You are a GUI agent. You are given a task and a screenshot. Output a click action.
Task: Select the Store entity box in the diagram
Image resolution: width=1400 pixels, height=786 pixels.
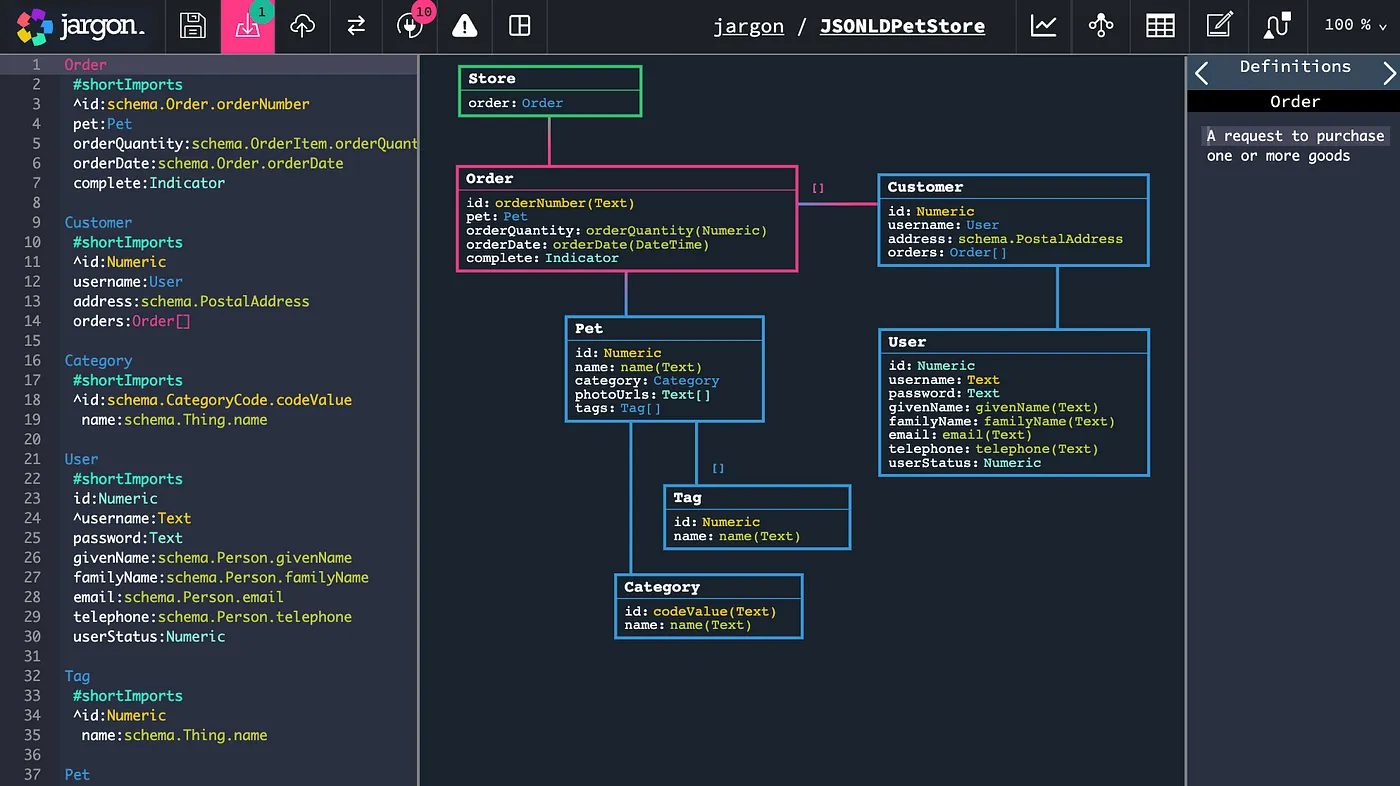click(x=549, y=91)
